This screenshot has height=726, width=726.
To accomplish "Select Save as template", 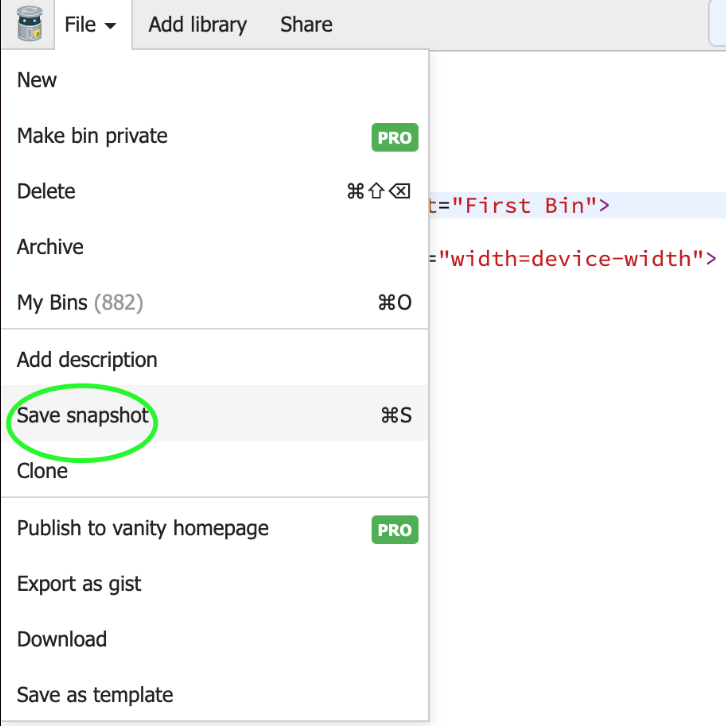I will coord(215,695).
